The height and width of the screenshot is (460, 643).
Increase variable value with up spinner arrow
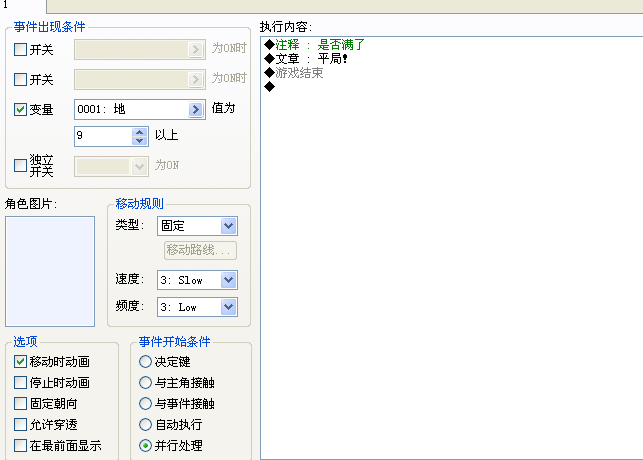click(139, 132)
